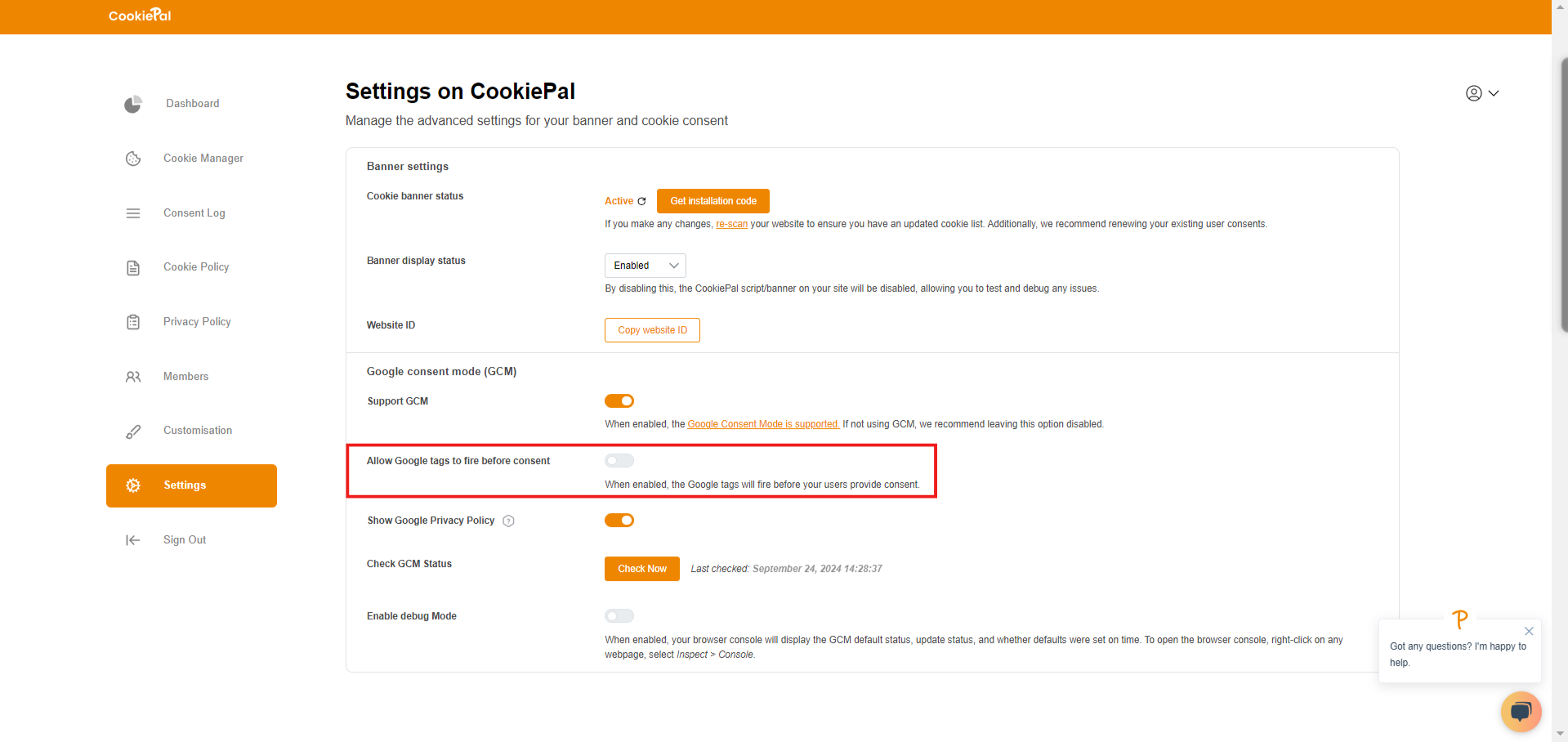Enable Allow Google tags before consent
This screenshot has width=1568, height=742.
coord(619,461)
